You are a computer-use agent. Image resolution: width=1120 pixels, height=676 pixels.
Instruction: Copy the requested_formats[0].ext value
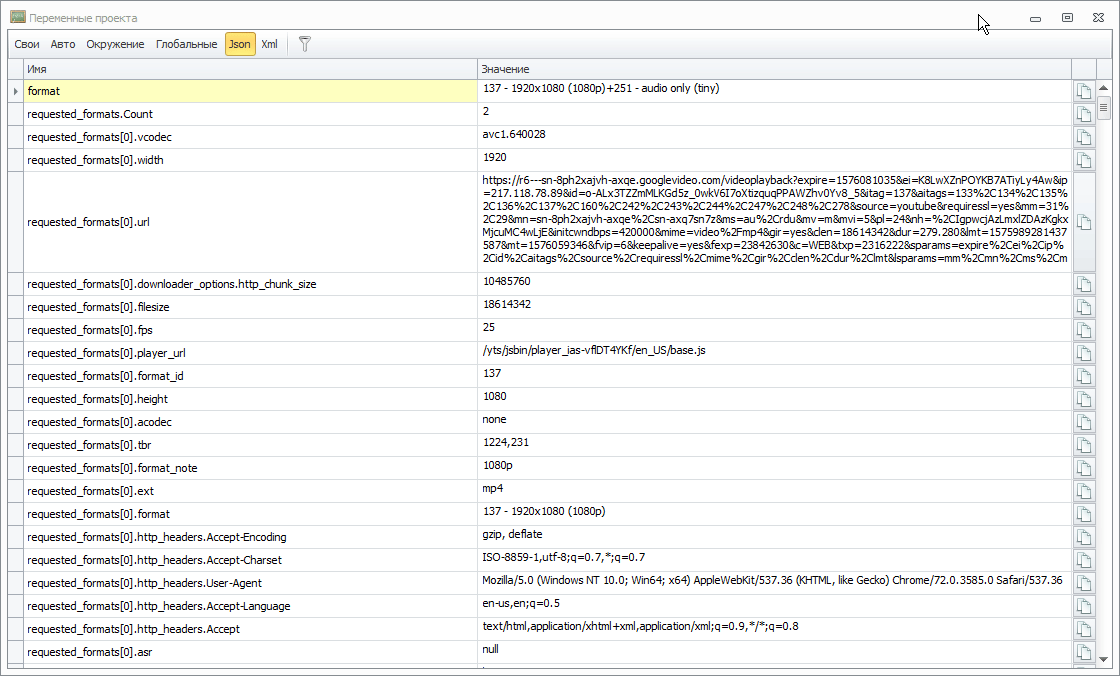click(x=1083, y=491)
